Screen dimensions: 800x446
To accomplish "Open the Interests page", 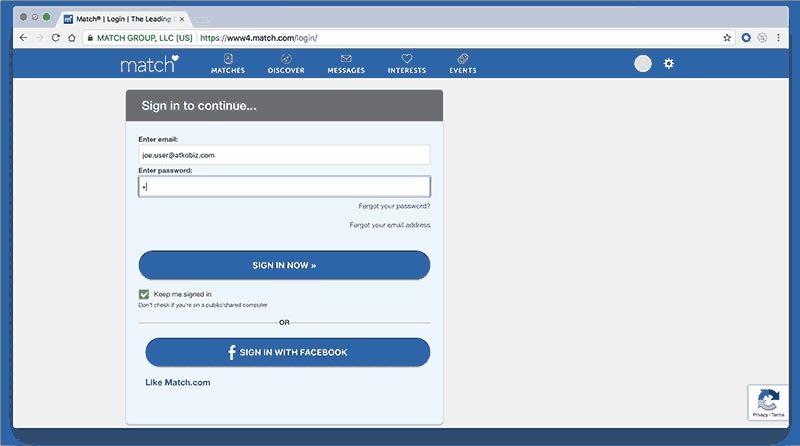I will click(407, 64).
